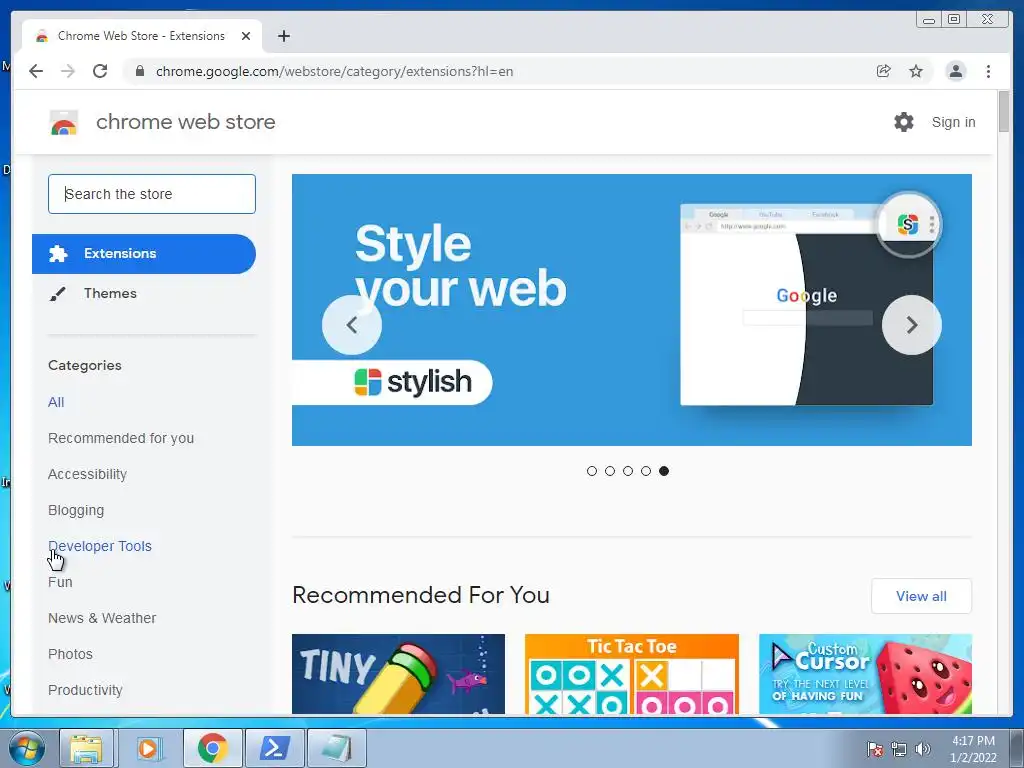Open Chrome's three-dot menu

coord(988,71)
